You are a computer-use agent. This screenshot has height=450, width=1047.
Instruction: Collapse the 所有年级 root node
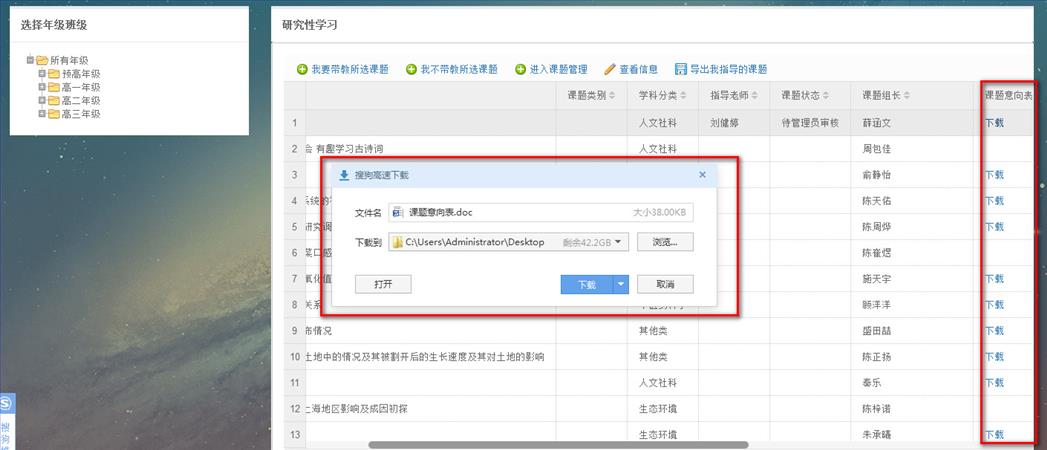(30, 60)
